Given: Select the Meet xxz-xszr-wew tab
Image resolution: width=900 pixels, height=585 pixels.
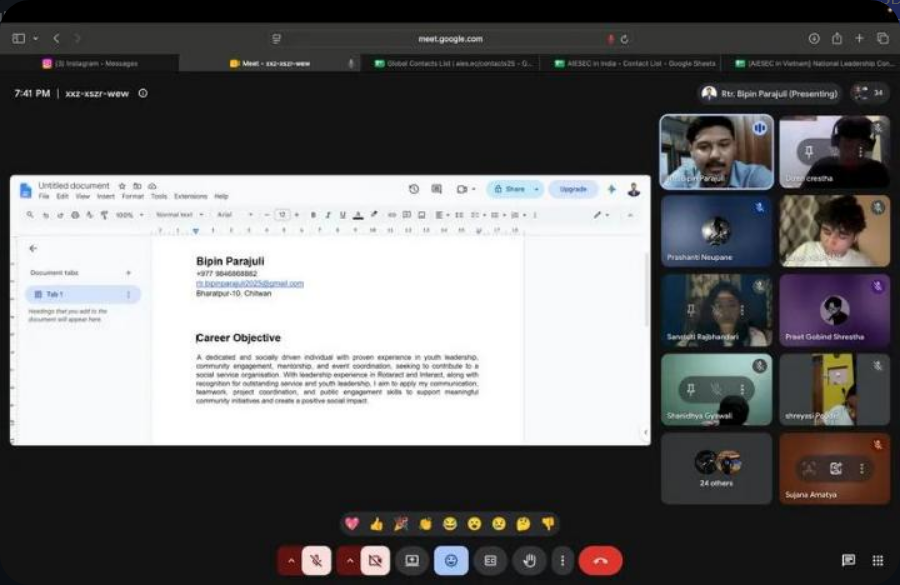Looking at the screenshot, I should [x=270, y=64].
